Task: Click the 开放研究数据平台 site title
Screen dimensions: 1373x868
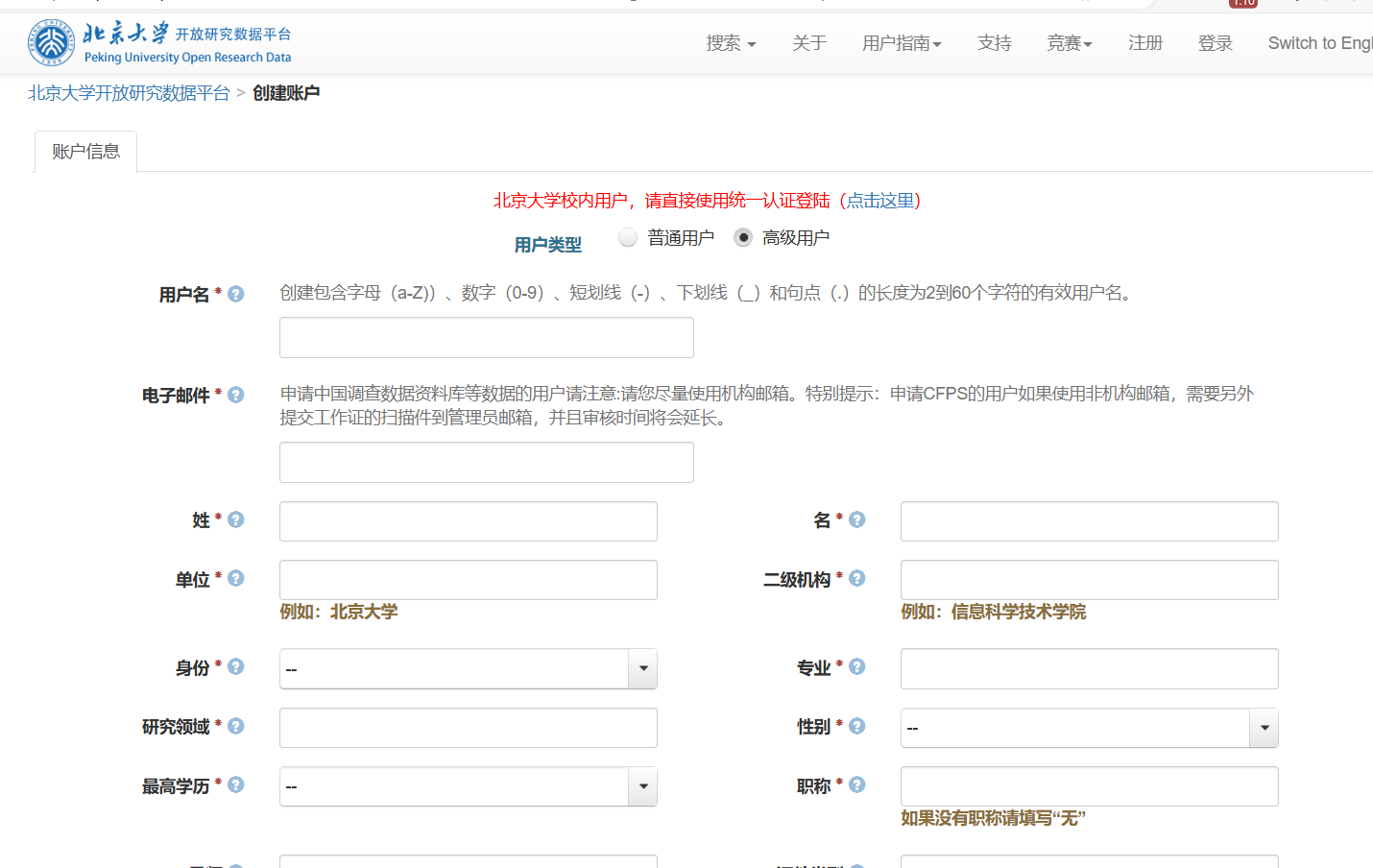Action: pyautogui.click(x=232, y=35)
